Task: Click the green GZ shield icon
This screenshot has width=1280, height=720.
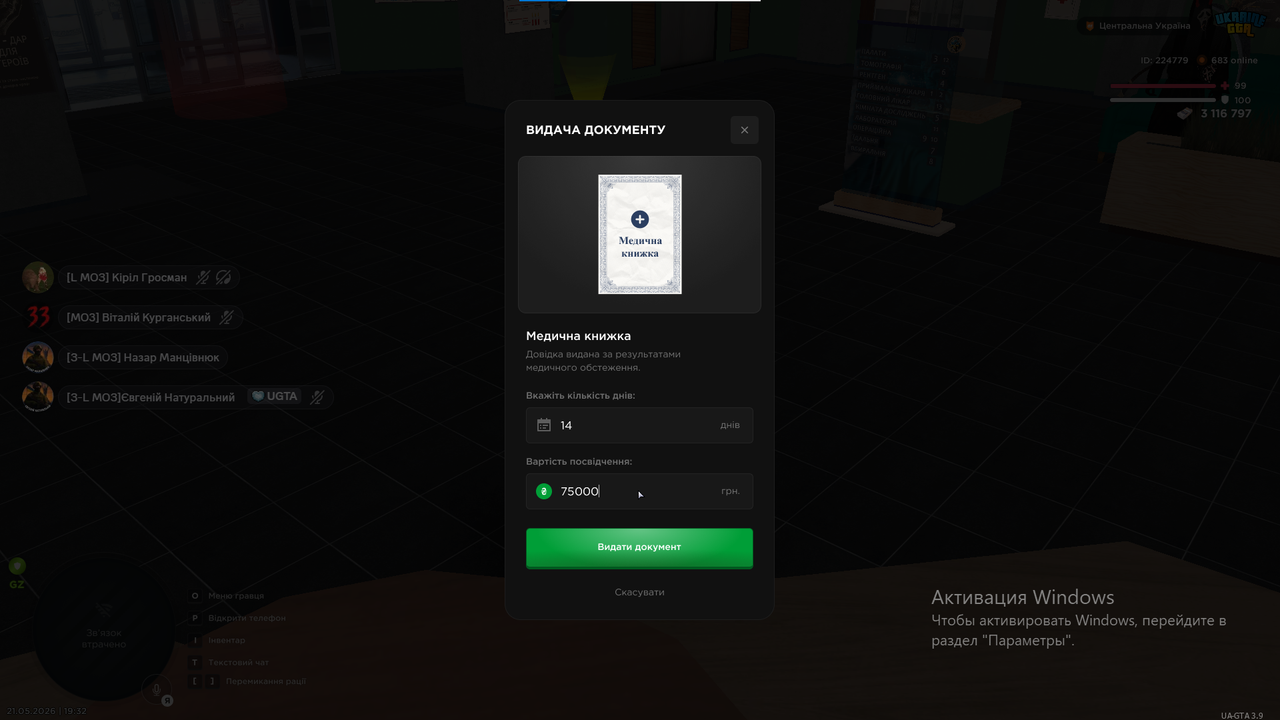Action: (x=17, y=566)
